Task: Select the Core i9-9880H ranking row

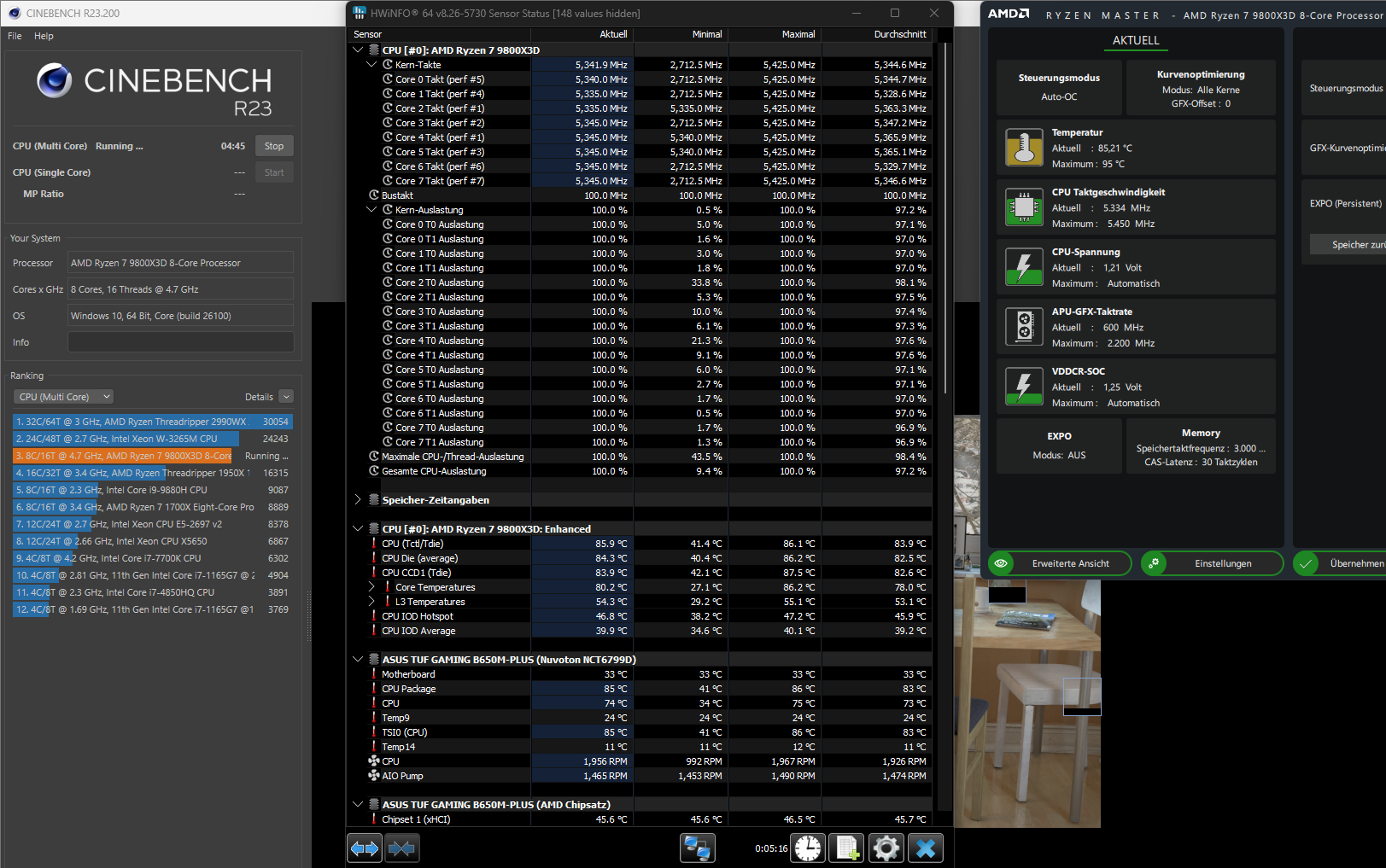Action: pyautogui.click(x=153, y=490)
